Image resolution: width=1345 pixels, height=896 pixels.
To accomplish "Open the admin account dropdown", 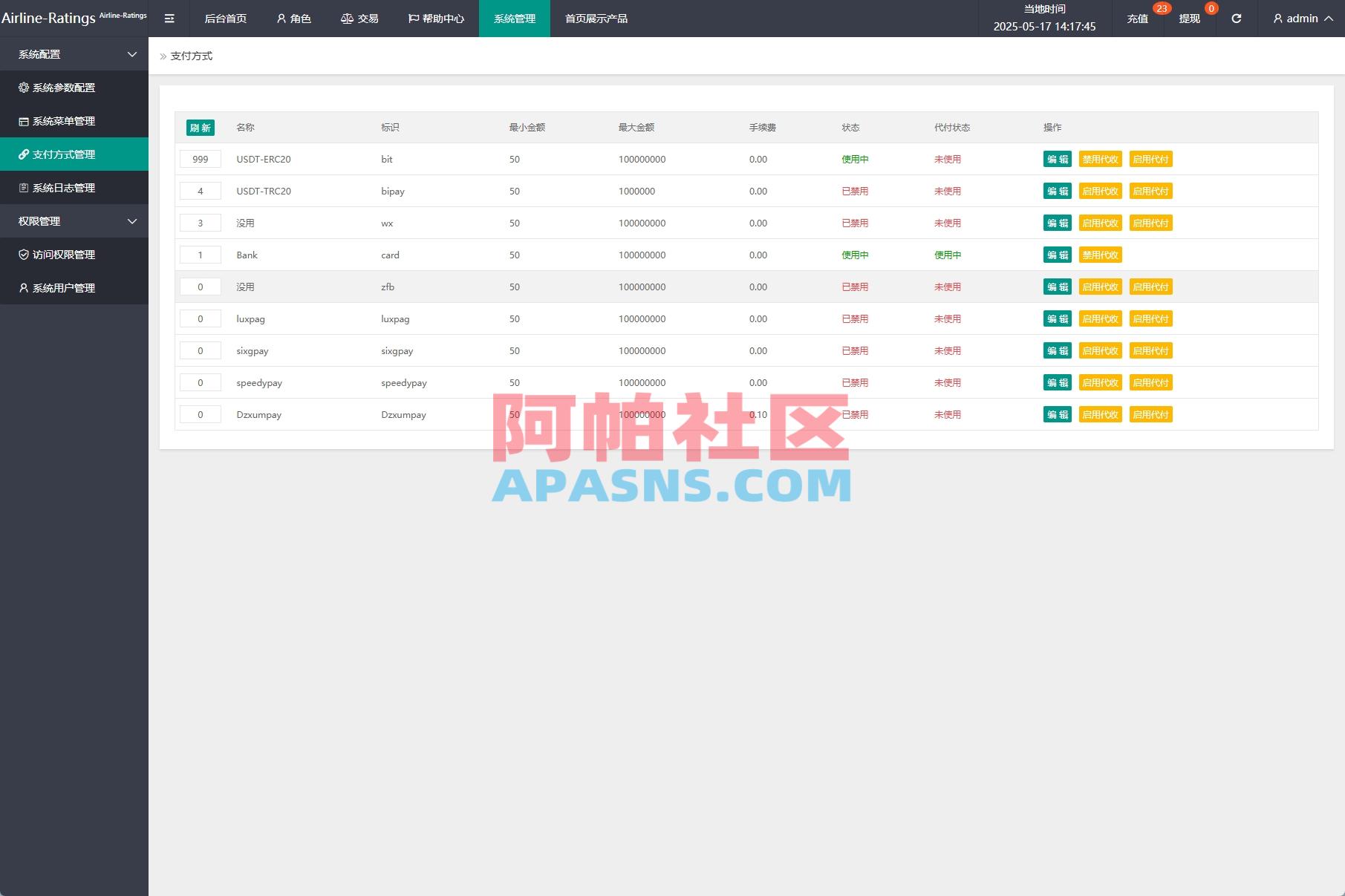I will (1300, 18).
